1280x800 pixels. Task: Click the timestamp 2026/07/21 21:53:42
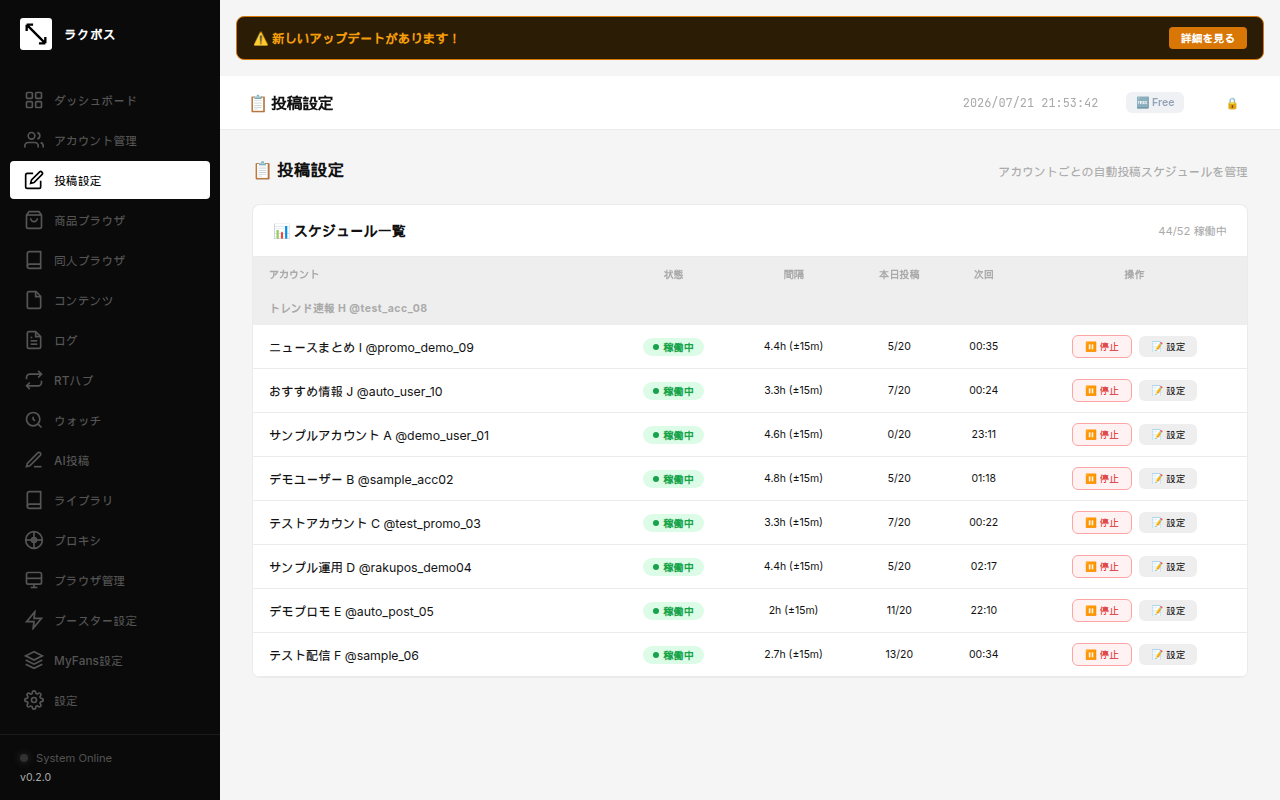[1030, 103]
